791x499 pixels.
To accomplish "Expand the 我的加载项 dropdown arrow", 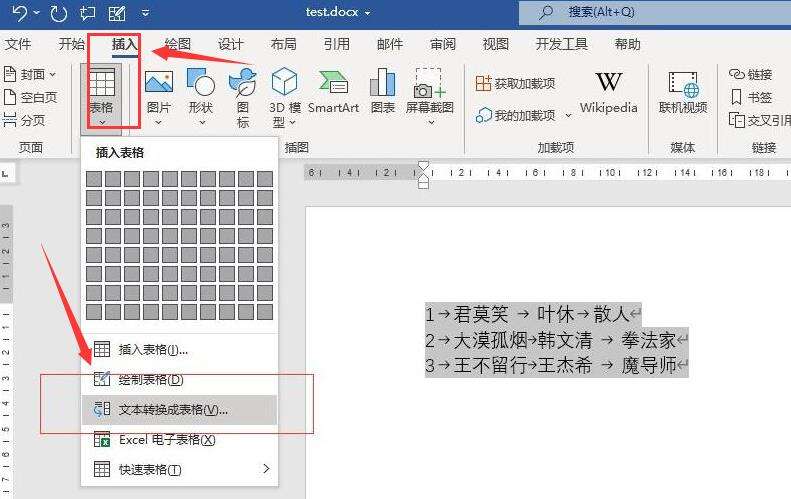I will point(569,116).
